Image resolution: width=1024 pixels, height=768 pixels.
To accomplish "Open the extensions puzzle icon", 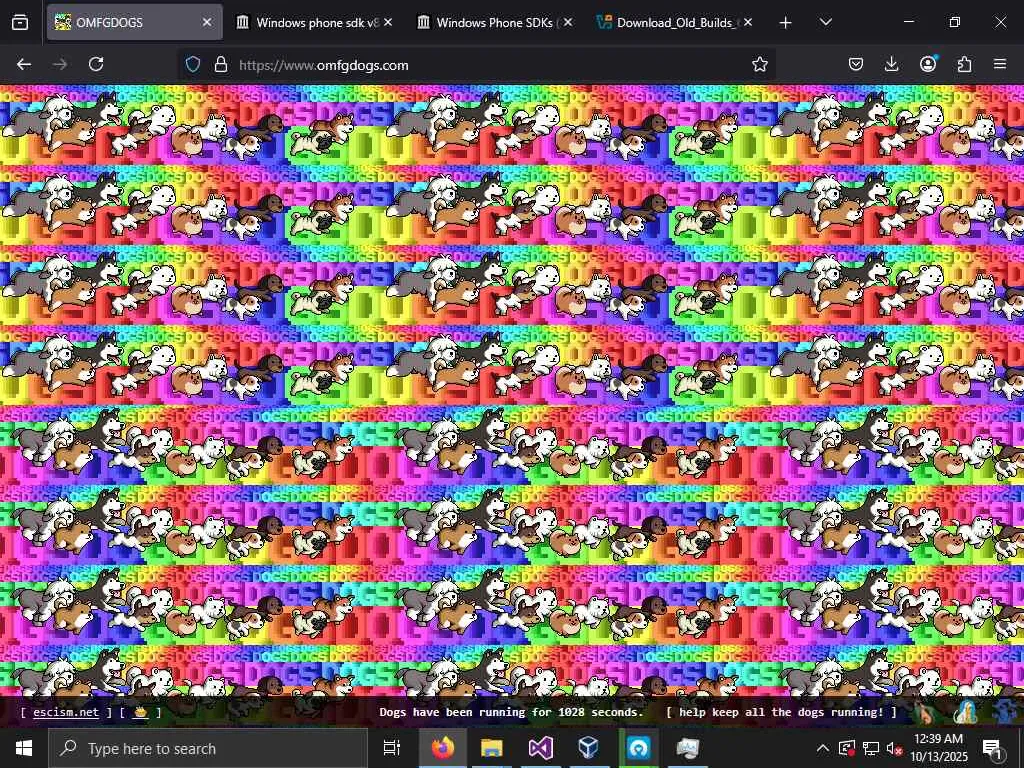I will tap(964, 65).
